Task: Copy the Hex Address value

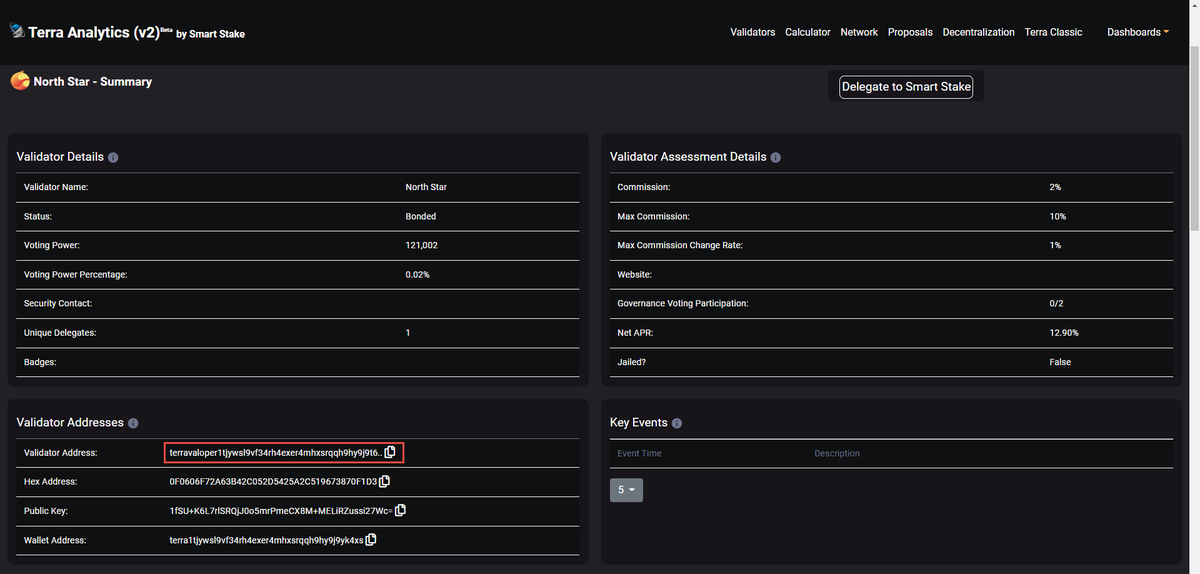Action: pos(385,482)
